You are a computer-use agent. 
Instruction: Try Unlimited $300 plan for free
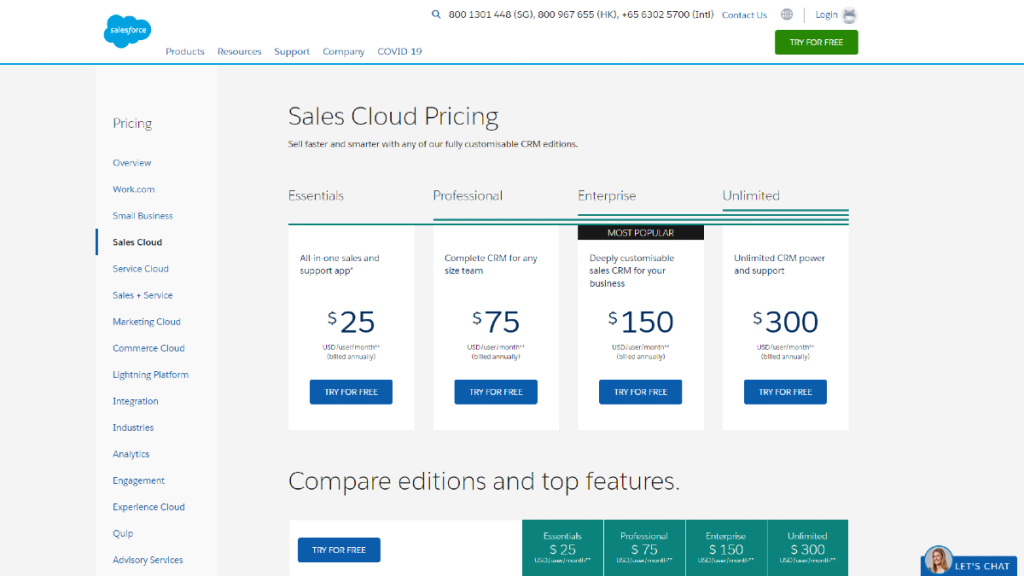click(x=785, y=392)
